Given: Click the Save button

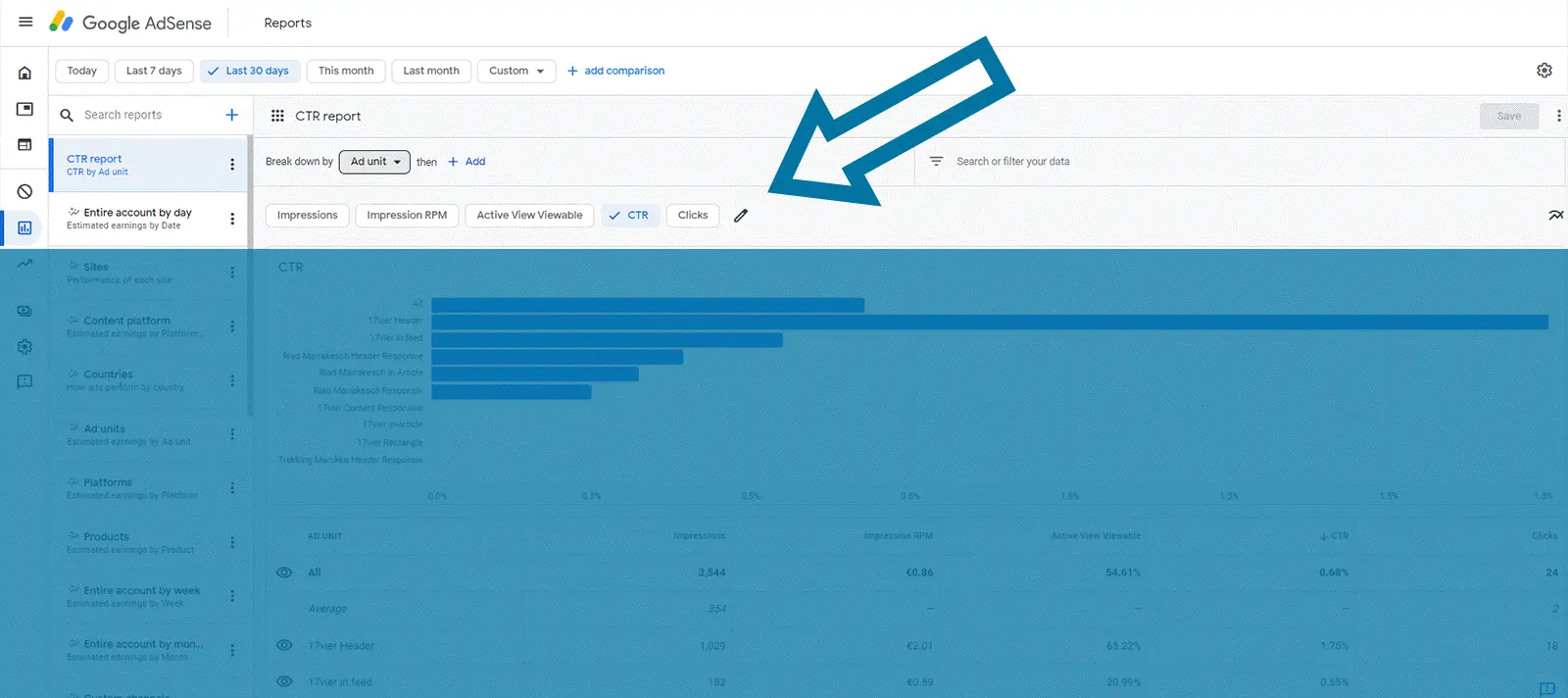Looking at the screenshot, I should [1509, 116].
